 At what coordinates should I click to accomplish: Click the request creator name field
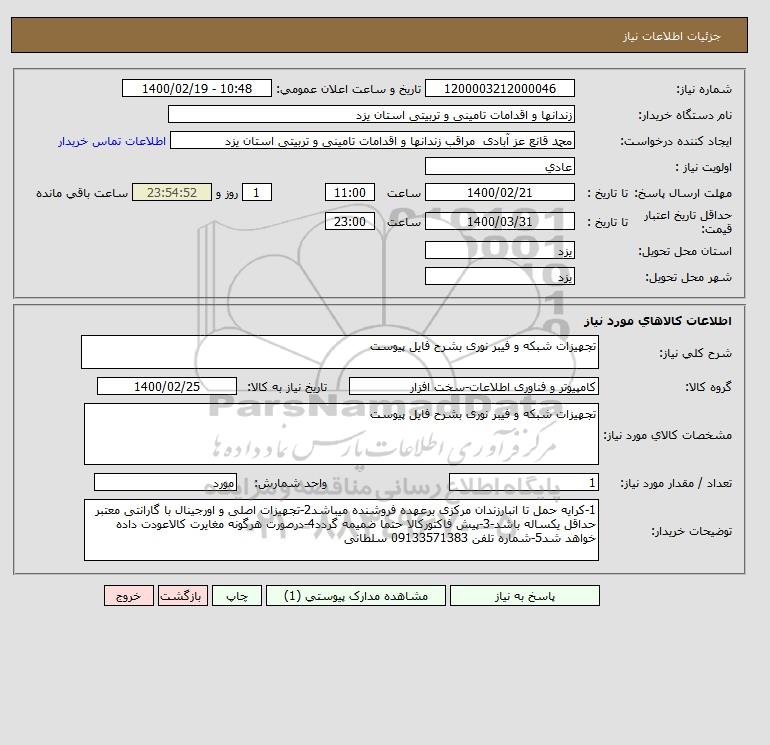[372, 141]
